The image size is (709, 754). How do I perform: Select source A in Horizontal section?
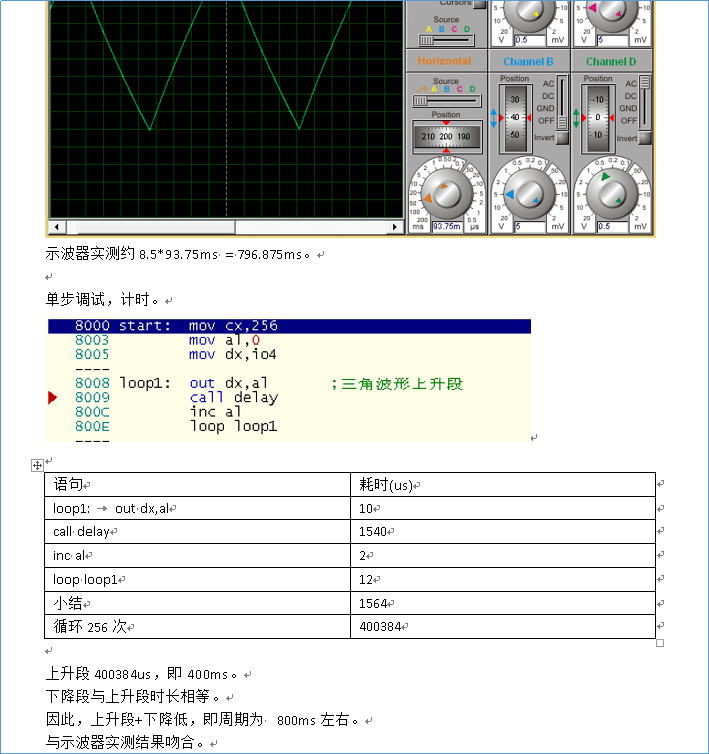(x=434, y=89)
